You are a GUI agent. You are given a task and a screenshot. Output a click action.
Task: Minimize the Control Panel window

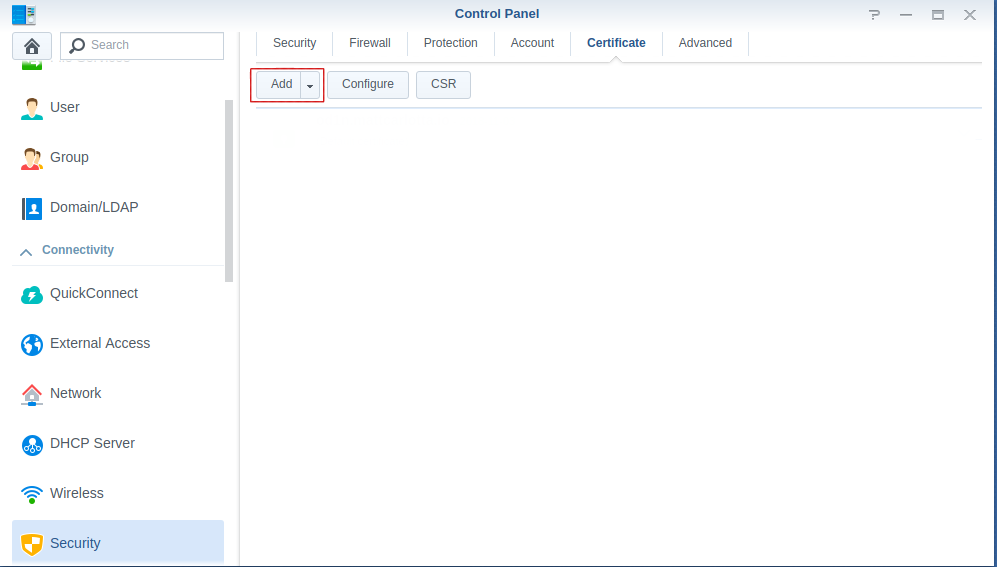pos(906,15)
